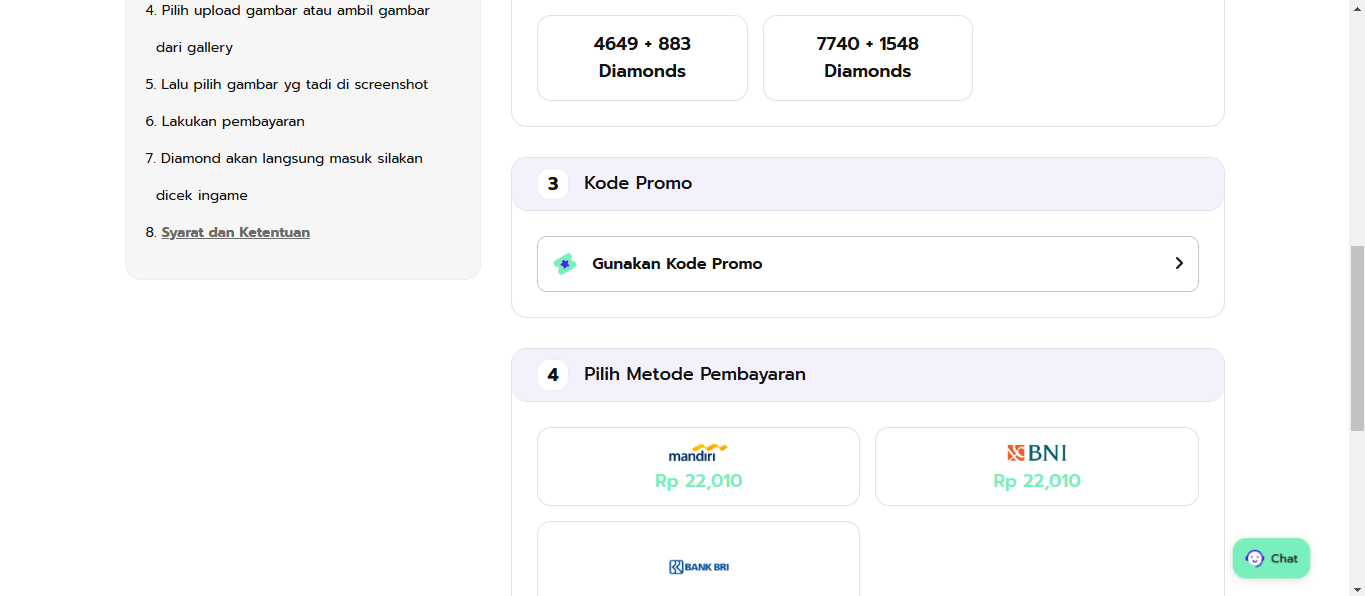Click the promo code ticket icon

(x=565, y=264)
